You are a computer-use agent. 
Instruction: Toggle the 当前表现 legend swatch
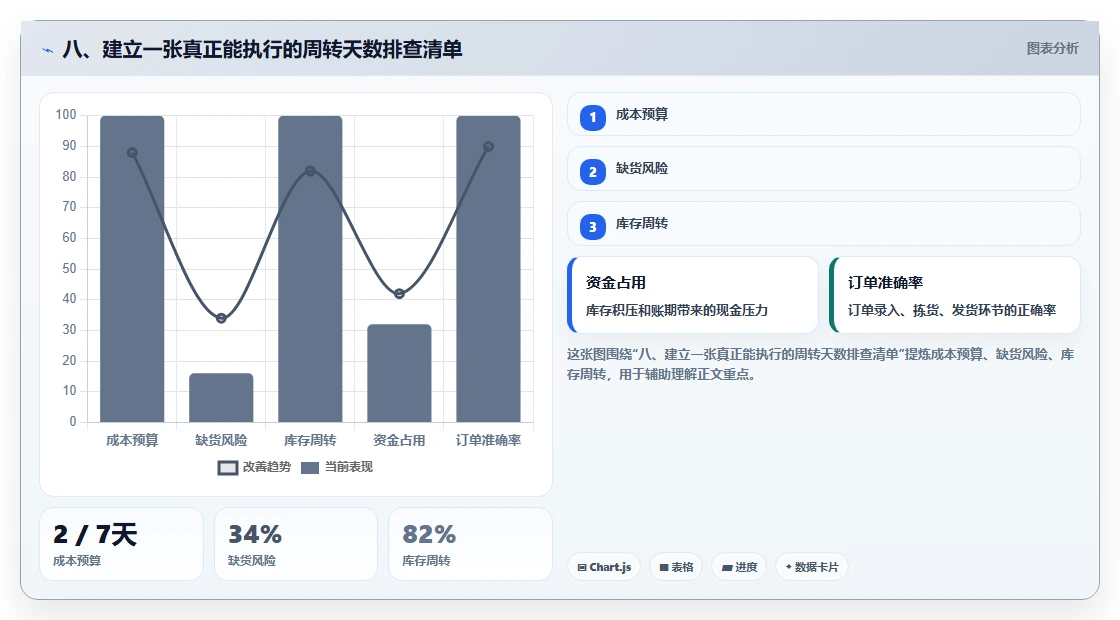[309, 468]
